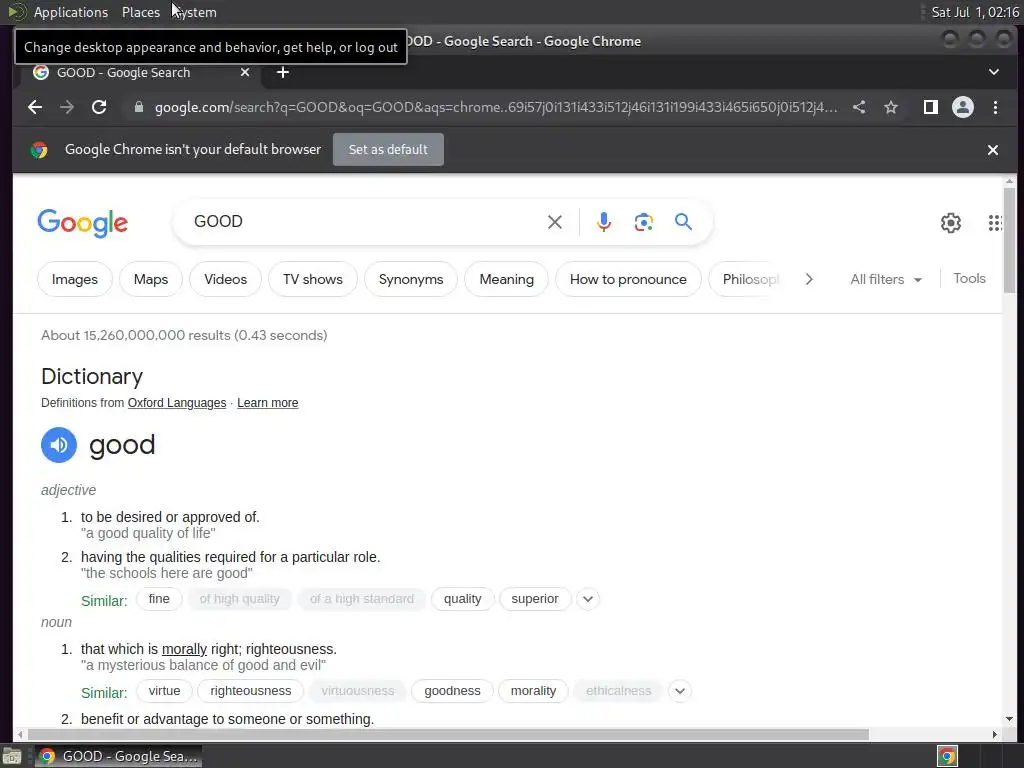Click the Chrome icon in bottom panel

947,756
